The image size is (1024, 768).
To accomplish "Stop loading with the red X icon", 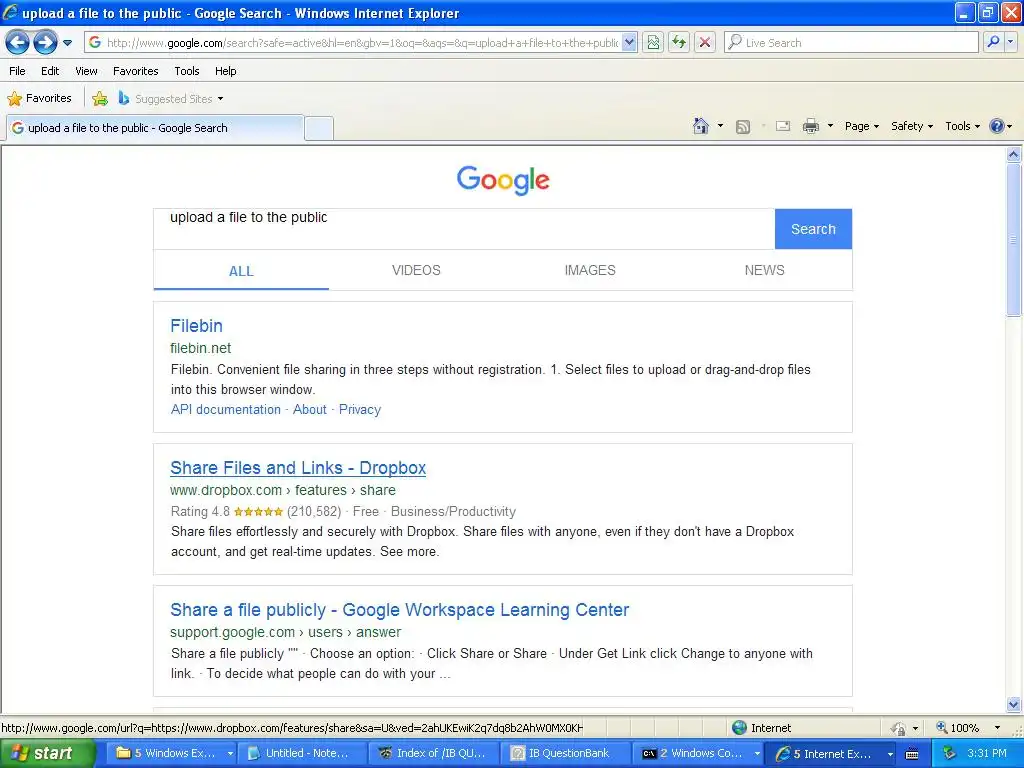I will (705, 43).
